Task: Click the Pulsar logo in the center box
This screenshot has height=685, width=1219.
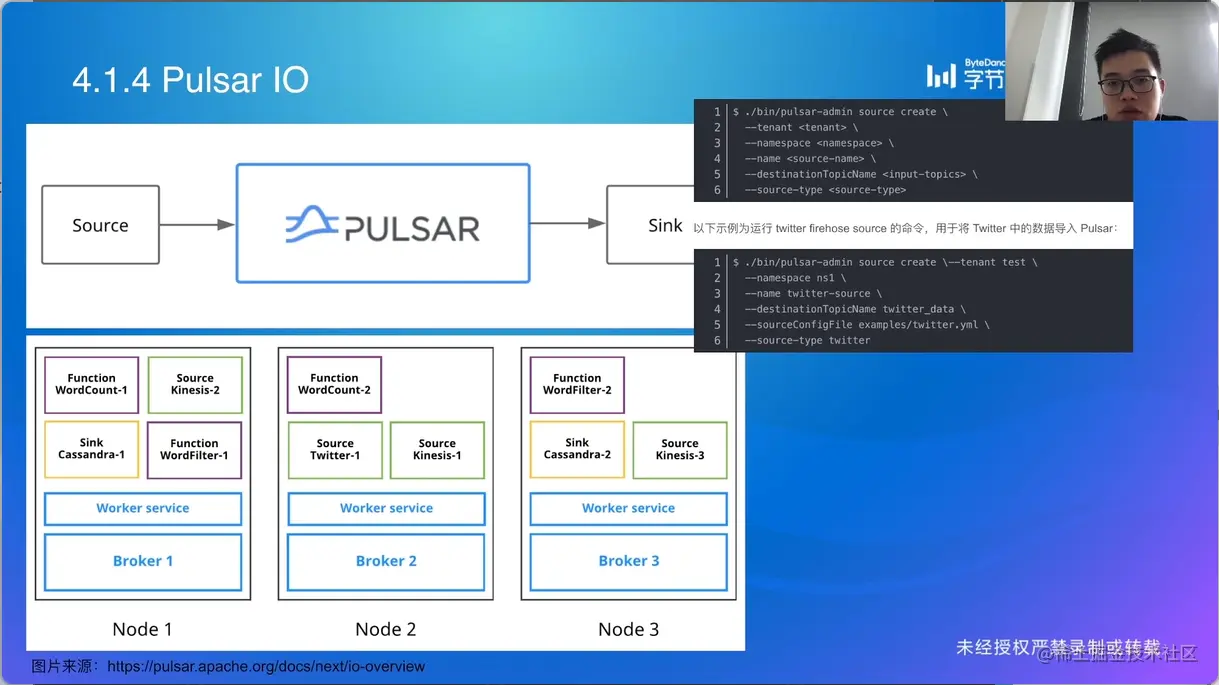Action: coord(382,224)
